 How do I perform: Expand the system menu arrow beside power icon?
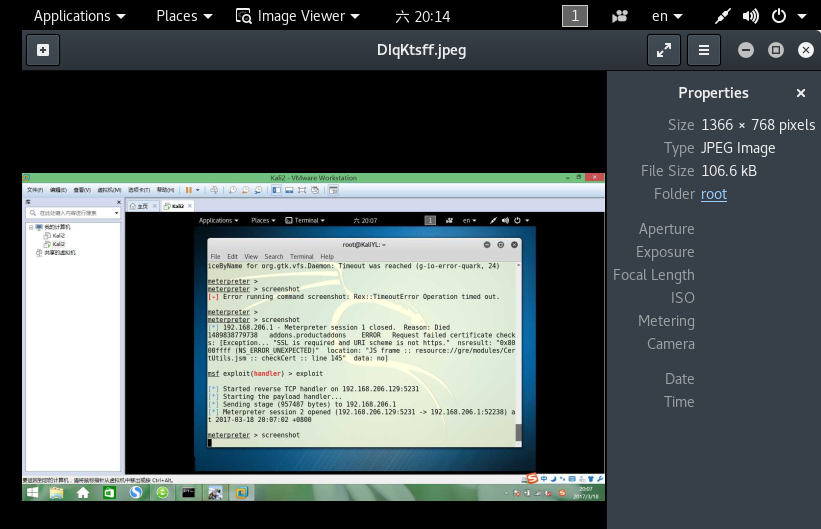coord(802,16)
